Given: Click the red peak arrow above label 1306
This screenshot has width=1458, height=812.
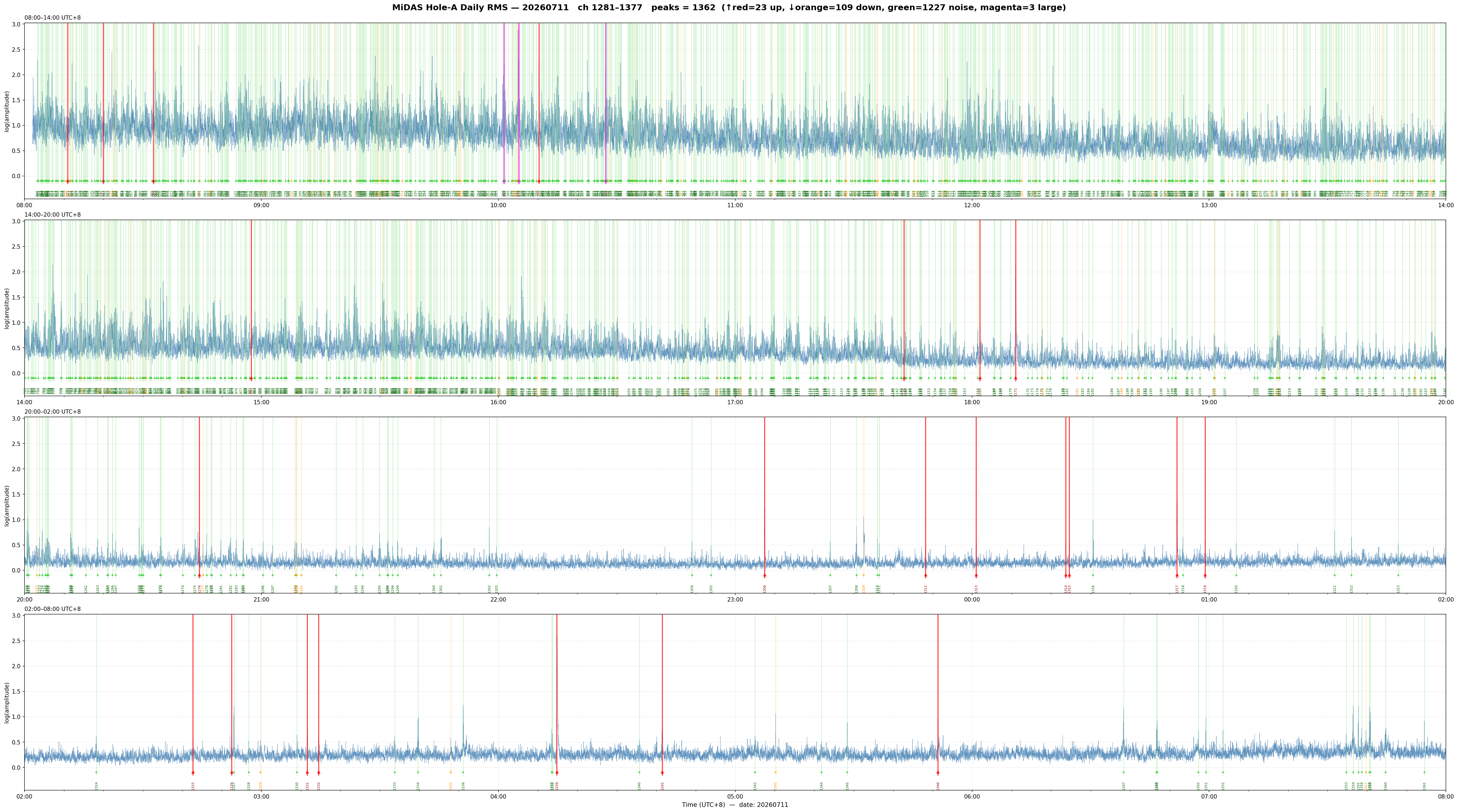Looking at the screenshot, I should point(765,575).
